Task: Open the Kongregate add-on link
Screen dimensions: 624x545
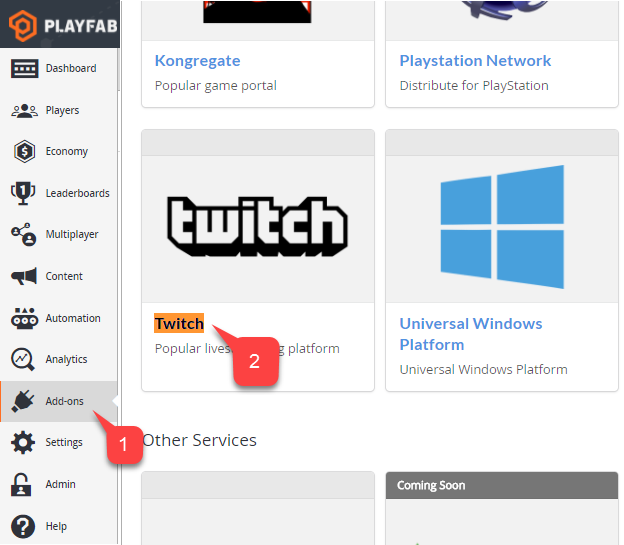Action: [x=197, y=61]
